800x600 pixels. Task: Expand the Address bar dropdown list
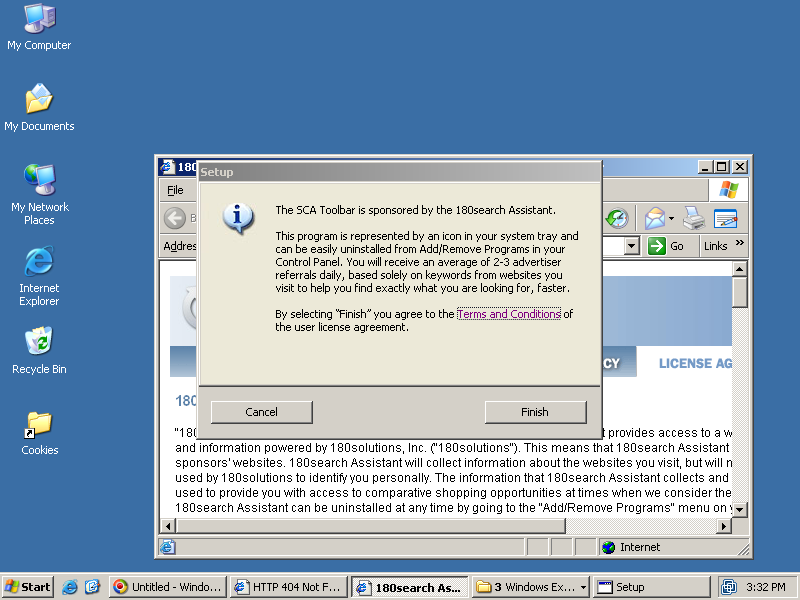[631, 246]
